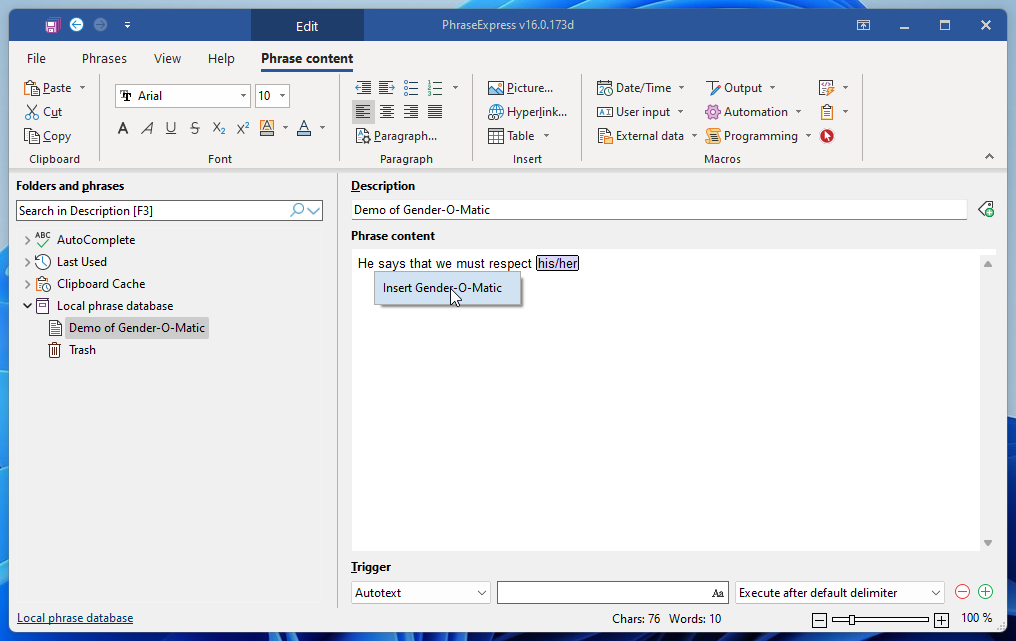Toggle underline formatting
This screenshot has width=1016, height=641.
171,128
